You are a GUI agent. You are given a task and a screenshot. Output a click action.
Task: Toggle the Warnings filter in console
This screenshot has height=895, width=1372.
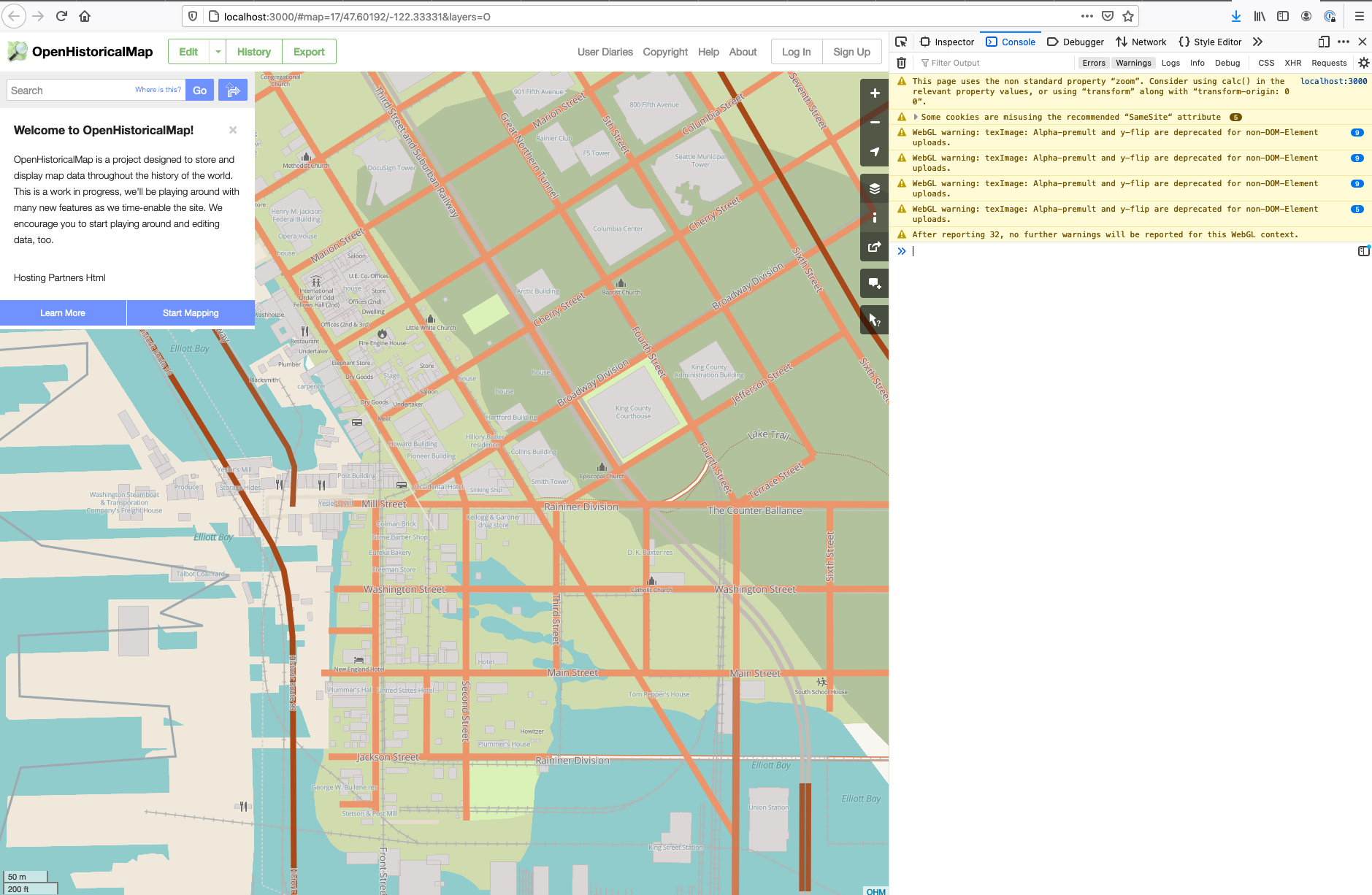[1133, 63]
